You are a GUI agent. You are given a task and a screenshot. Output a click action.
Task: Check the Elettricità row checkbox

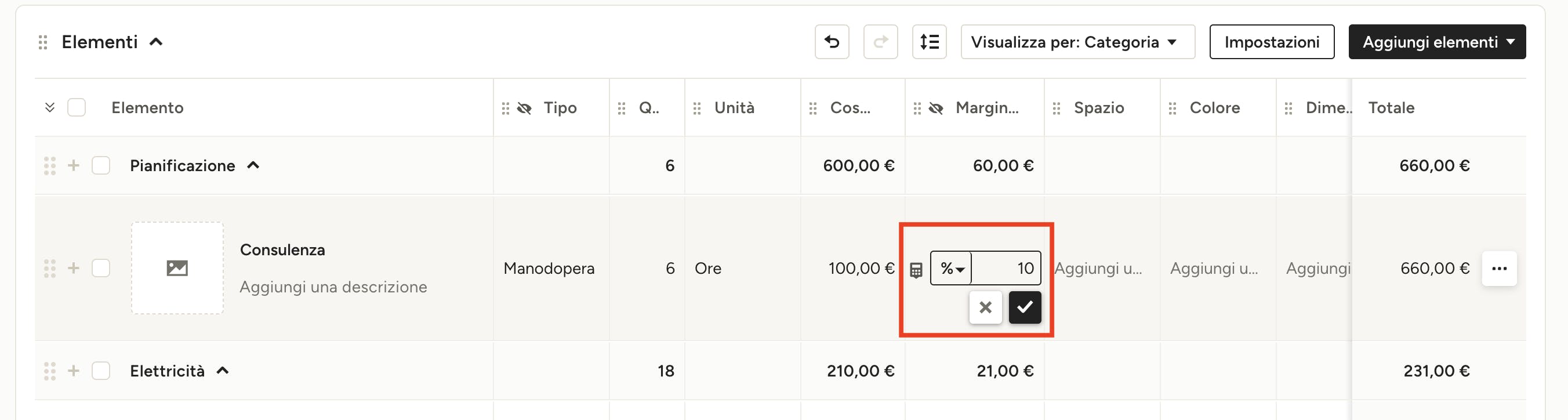[x=101, y=371]
